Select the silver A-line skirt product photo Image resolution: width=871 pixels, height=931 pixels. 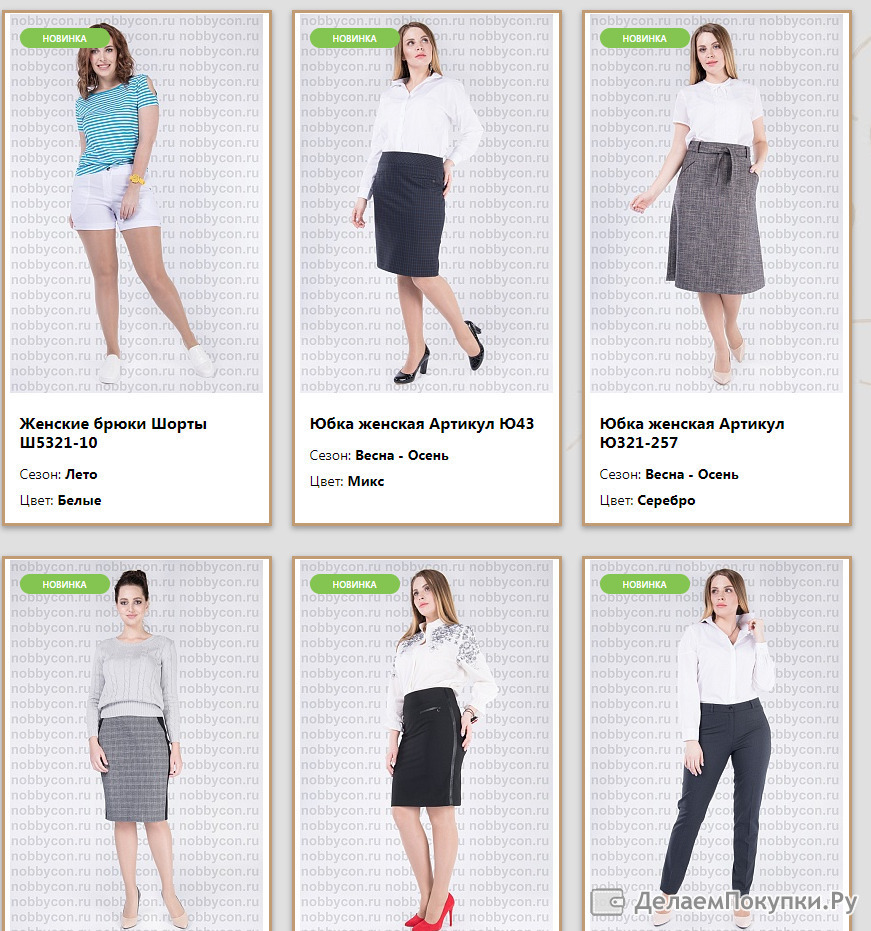[716, 203]
